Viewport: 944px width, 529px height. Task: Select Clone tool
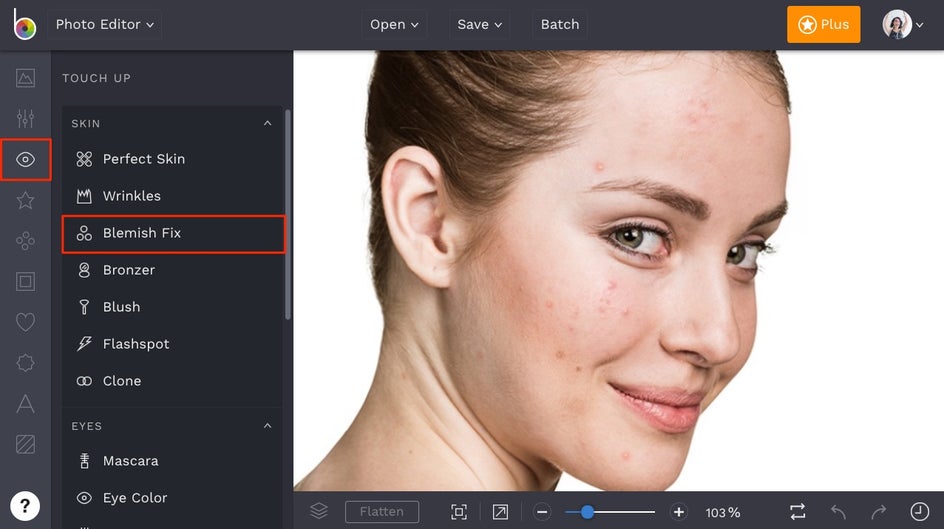coord(173,381)
